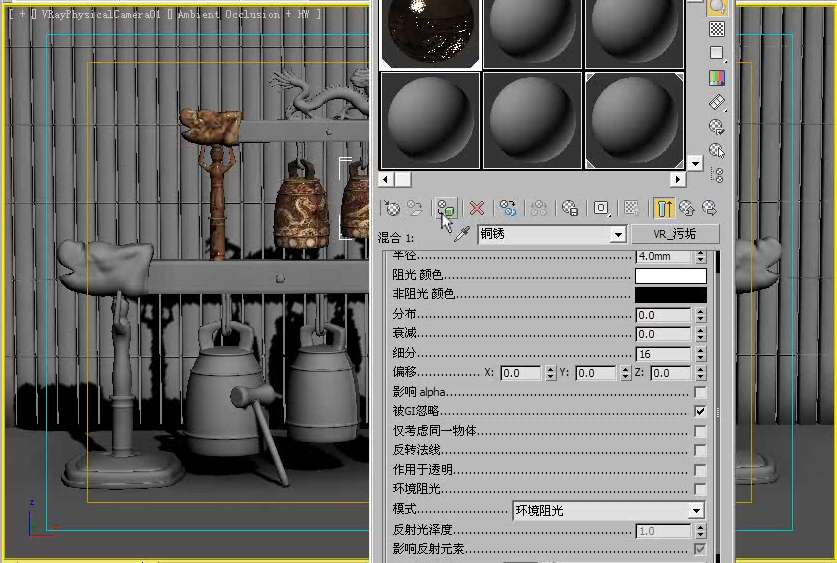837x563 pixels.
Task: Select bottom-right active sample sphere
Action: pyautogui.click(x=635, y=120)
